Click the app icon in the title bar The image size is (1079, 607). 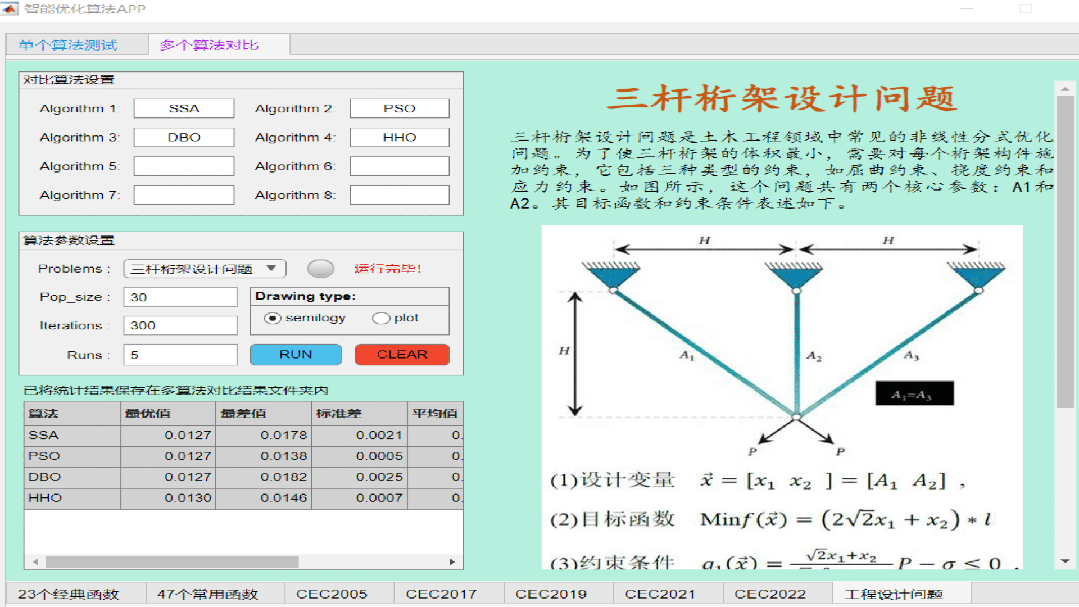tap(12, 8)
